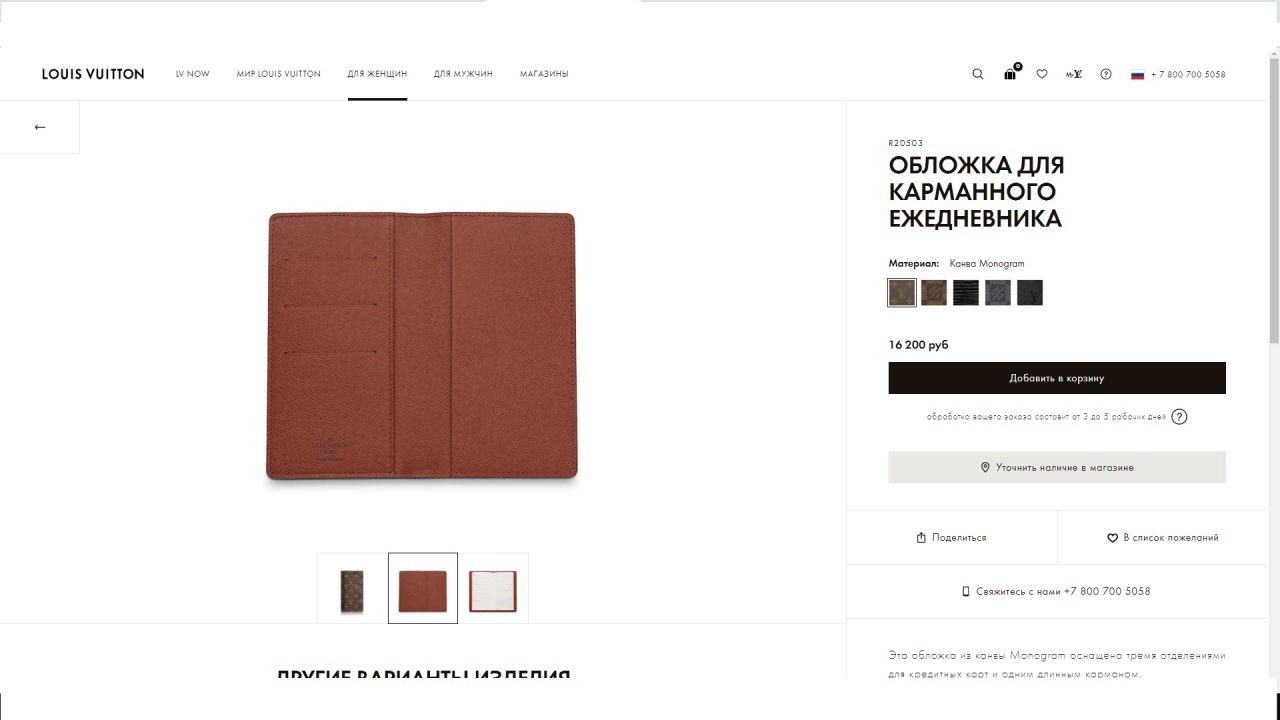
Task: Open the LV NOW menu
Action: click(193, 74)
